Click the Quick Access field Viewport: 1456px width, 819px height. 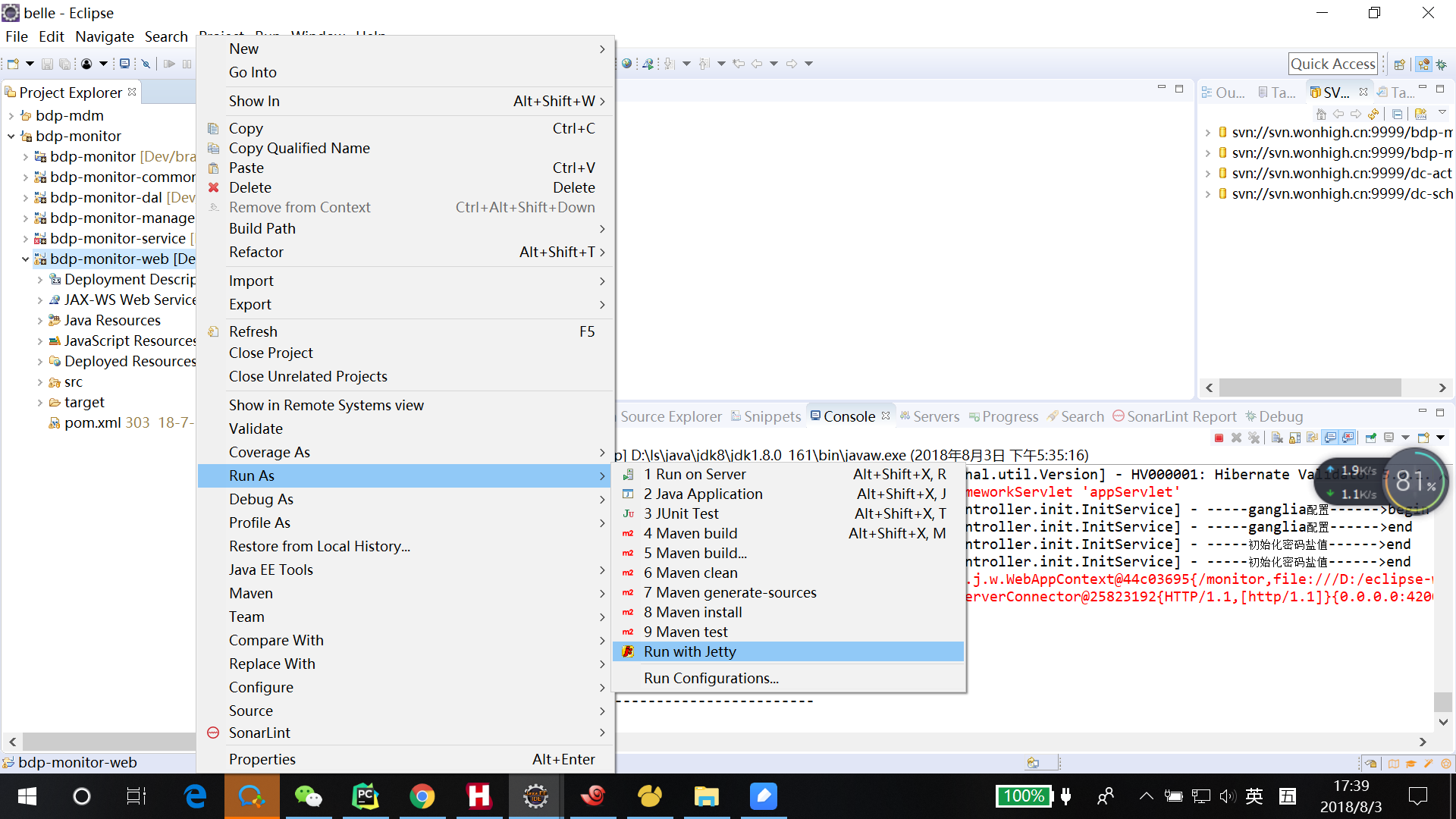click(x=1332, y=64)
